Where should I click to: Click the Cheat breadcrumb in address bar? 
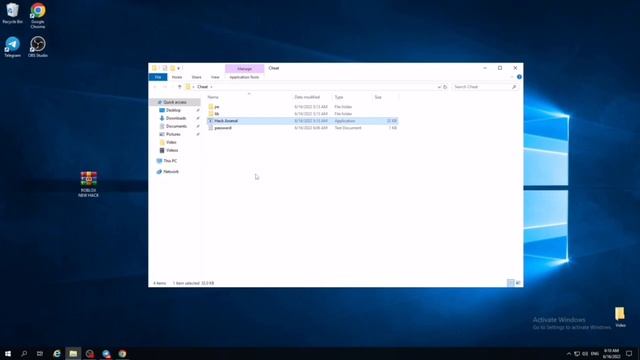tap(202, 87)
